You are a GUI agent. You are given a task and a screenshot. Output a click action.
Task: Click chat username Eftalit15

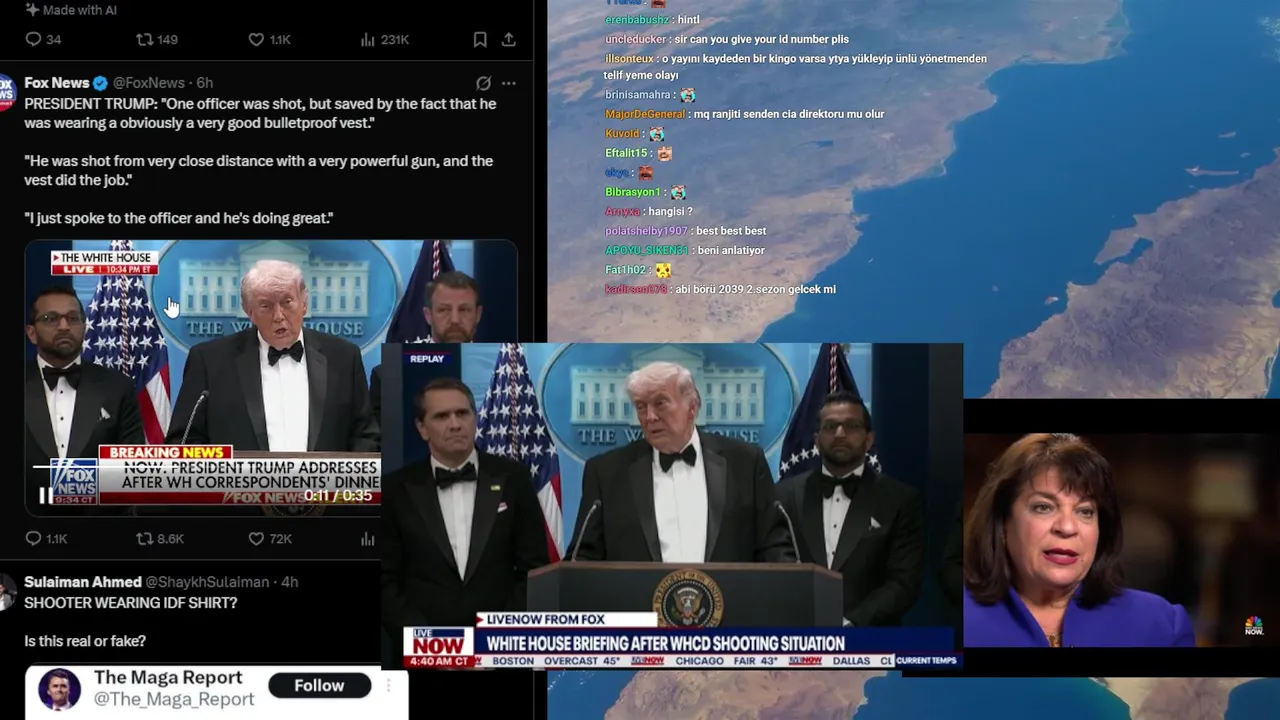(626, 153)
